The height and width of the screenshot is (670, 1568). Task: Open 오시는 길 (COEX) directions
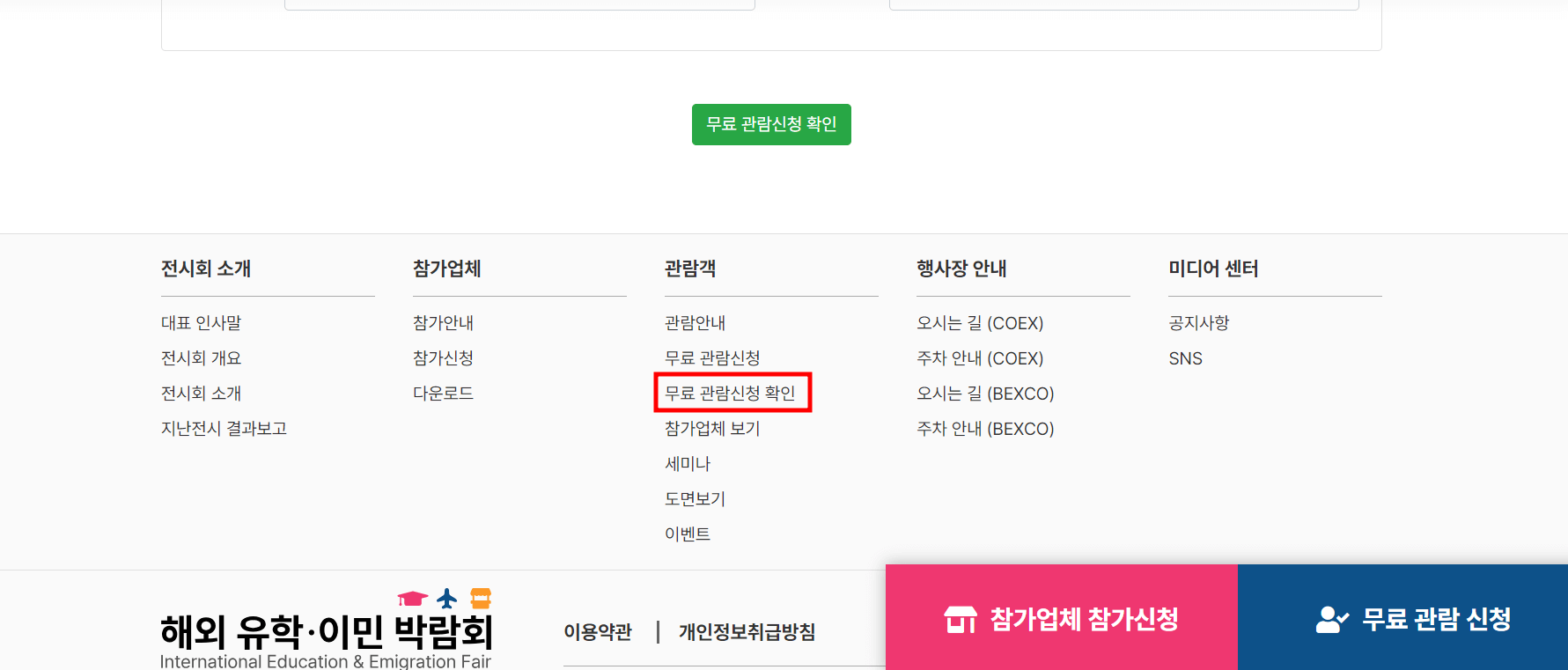click(x=980, y=322)
